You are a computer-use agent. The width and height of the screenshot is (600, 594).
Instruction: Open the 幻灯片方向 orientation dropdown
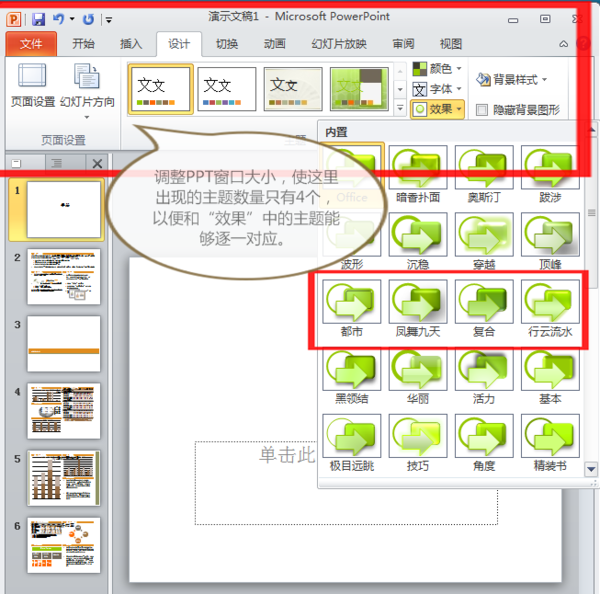pos(87,91)
